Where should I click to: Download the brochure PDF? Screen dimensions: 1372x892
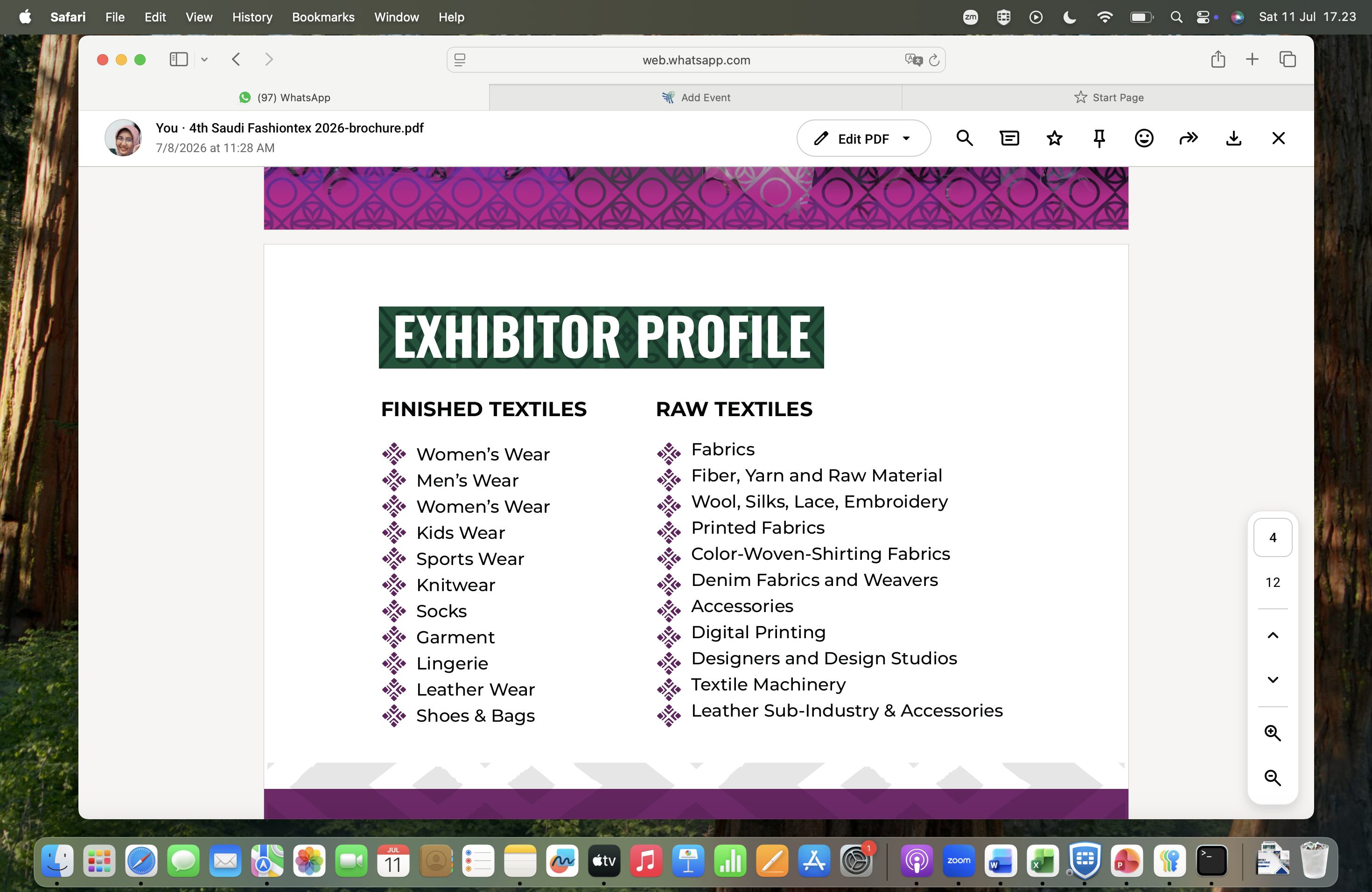point(1234,138)
